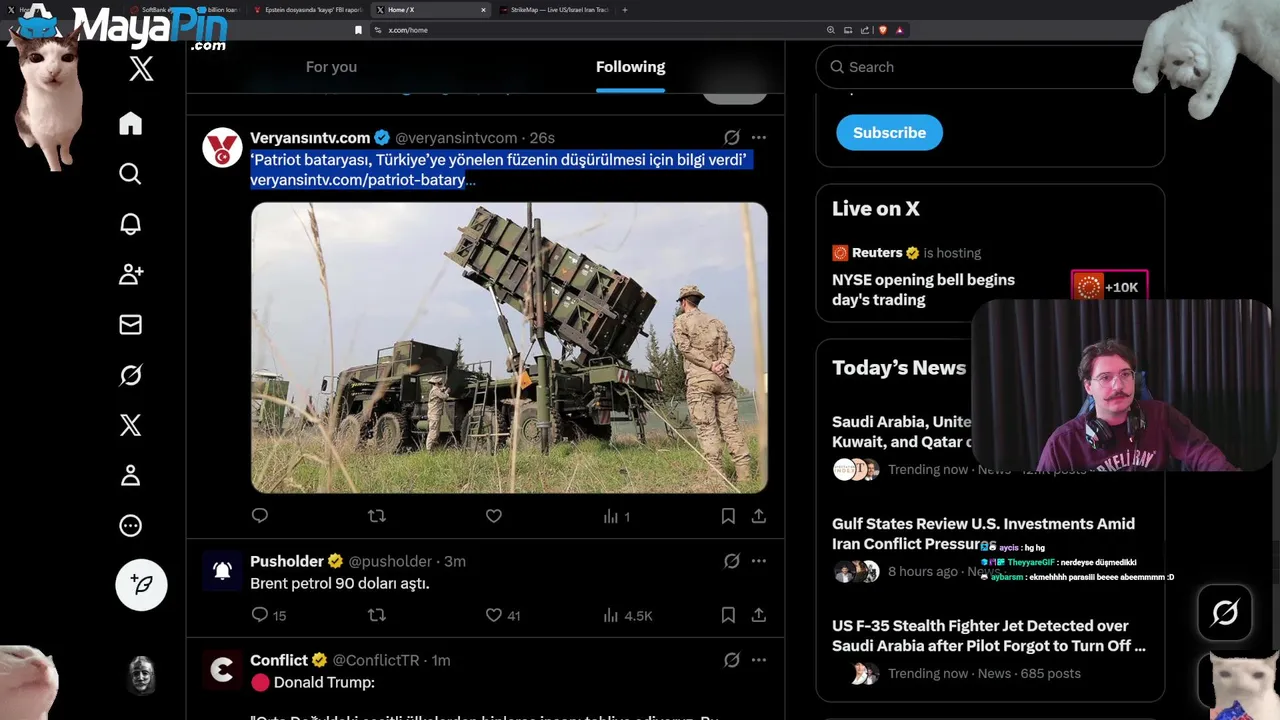Switch to the Epstein dosyasında browser tab
Screen dimensions: 1280x720
(x=307, y=10)
